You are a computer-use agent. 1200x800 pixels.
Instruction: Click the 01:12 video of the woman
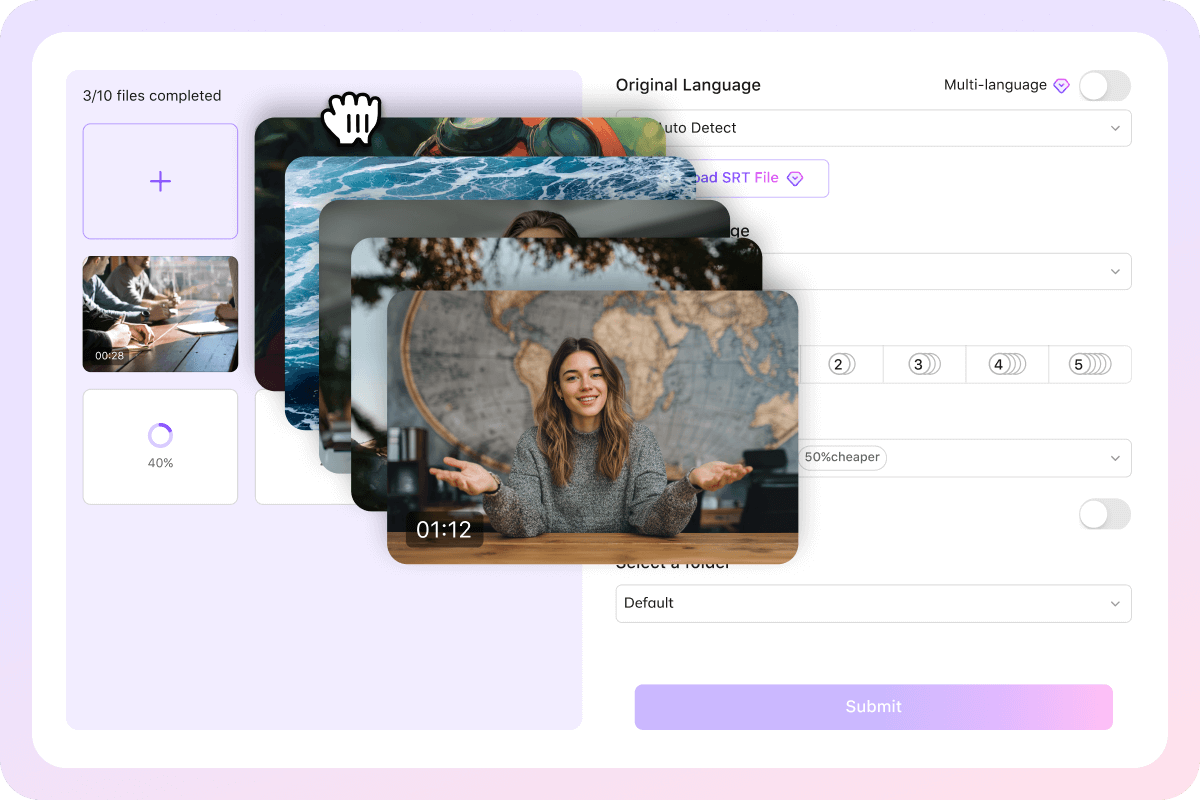coord(592,425)
